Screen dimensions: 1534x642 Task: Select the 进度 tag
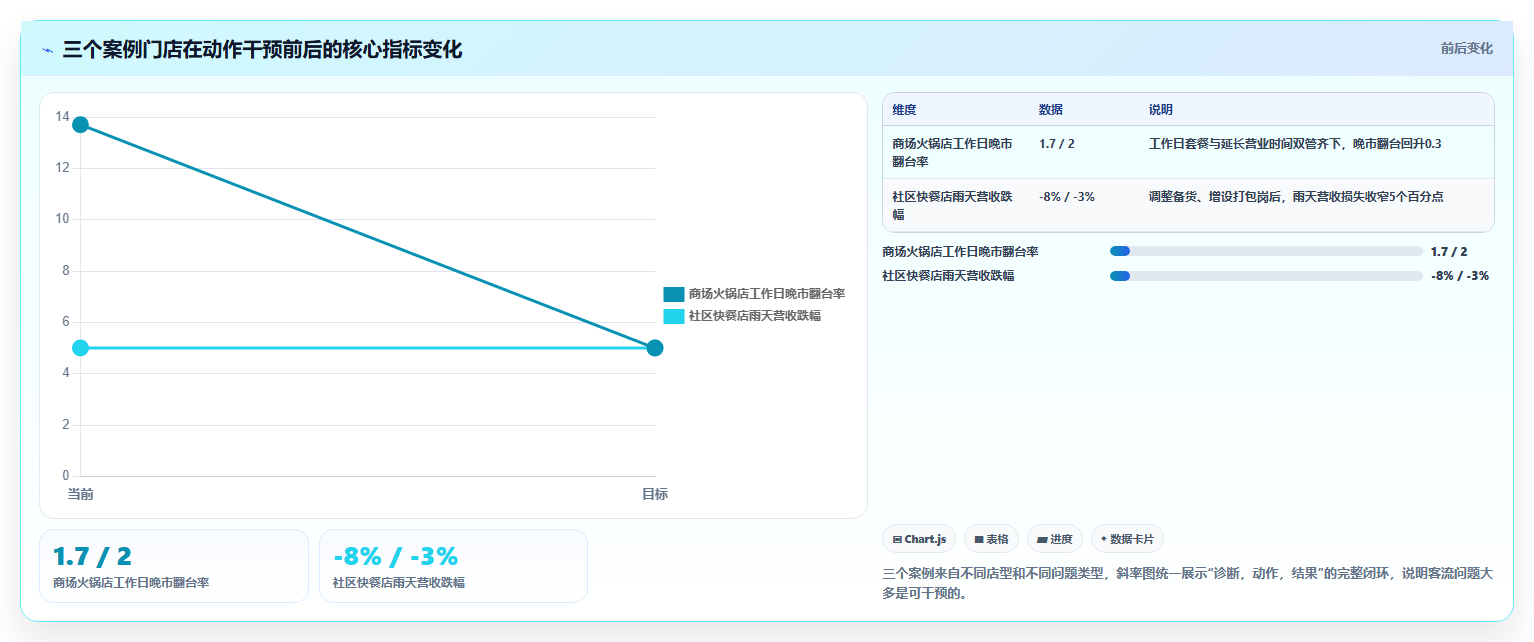pyautogui.click(x=1054, y=539)
